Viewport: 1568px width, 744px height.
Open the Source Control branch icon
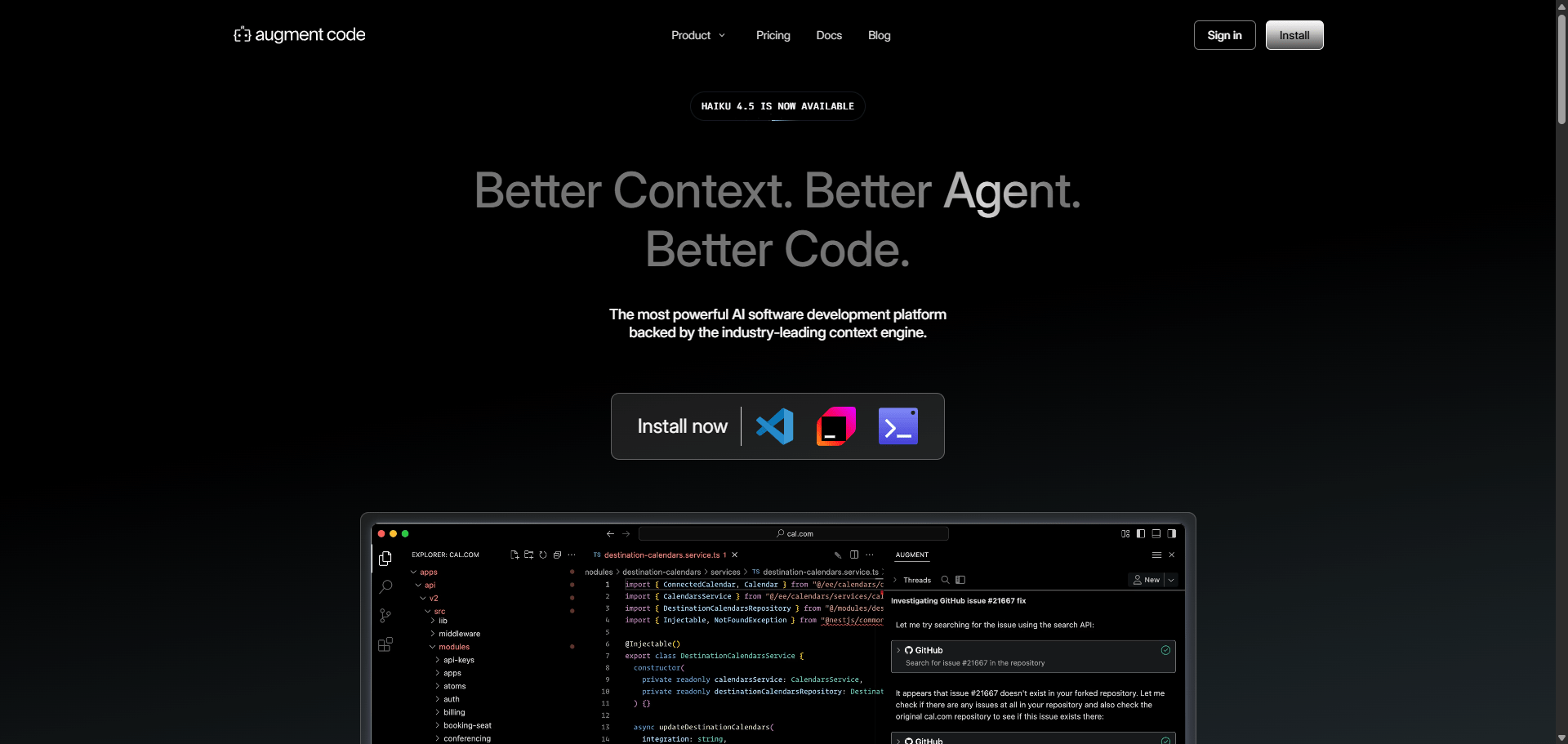[x=385, y=616]
